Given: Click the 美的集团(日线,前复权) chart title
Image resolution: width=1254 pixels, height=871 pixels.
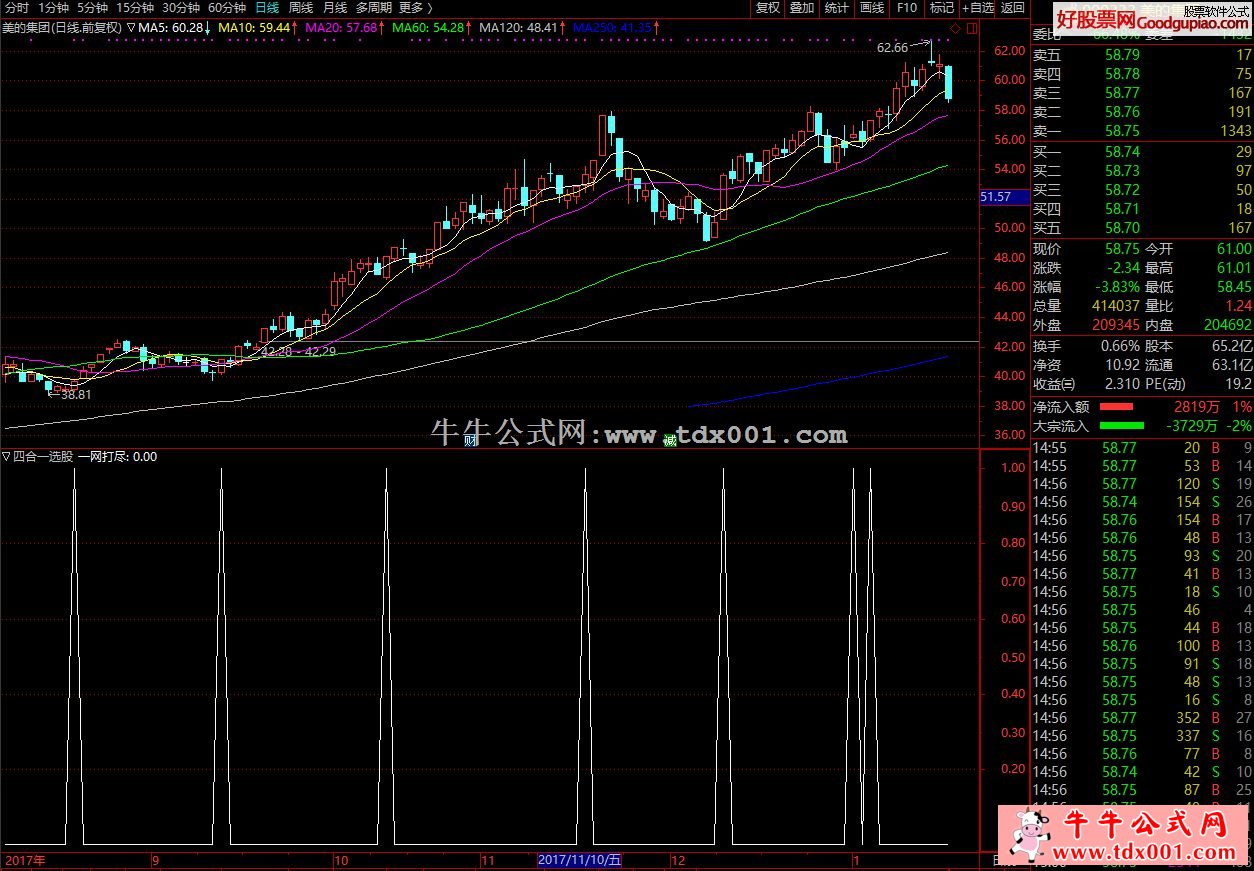Looking at the screenshot, I should [x=62, y=27].
